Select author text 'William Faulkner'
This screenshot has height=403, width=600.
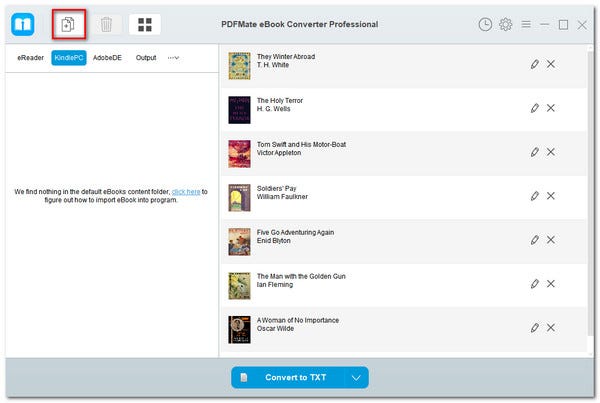click(x=282, y=197)
